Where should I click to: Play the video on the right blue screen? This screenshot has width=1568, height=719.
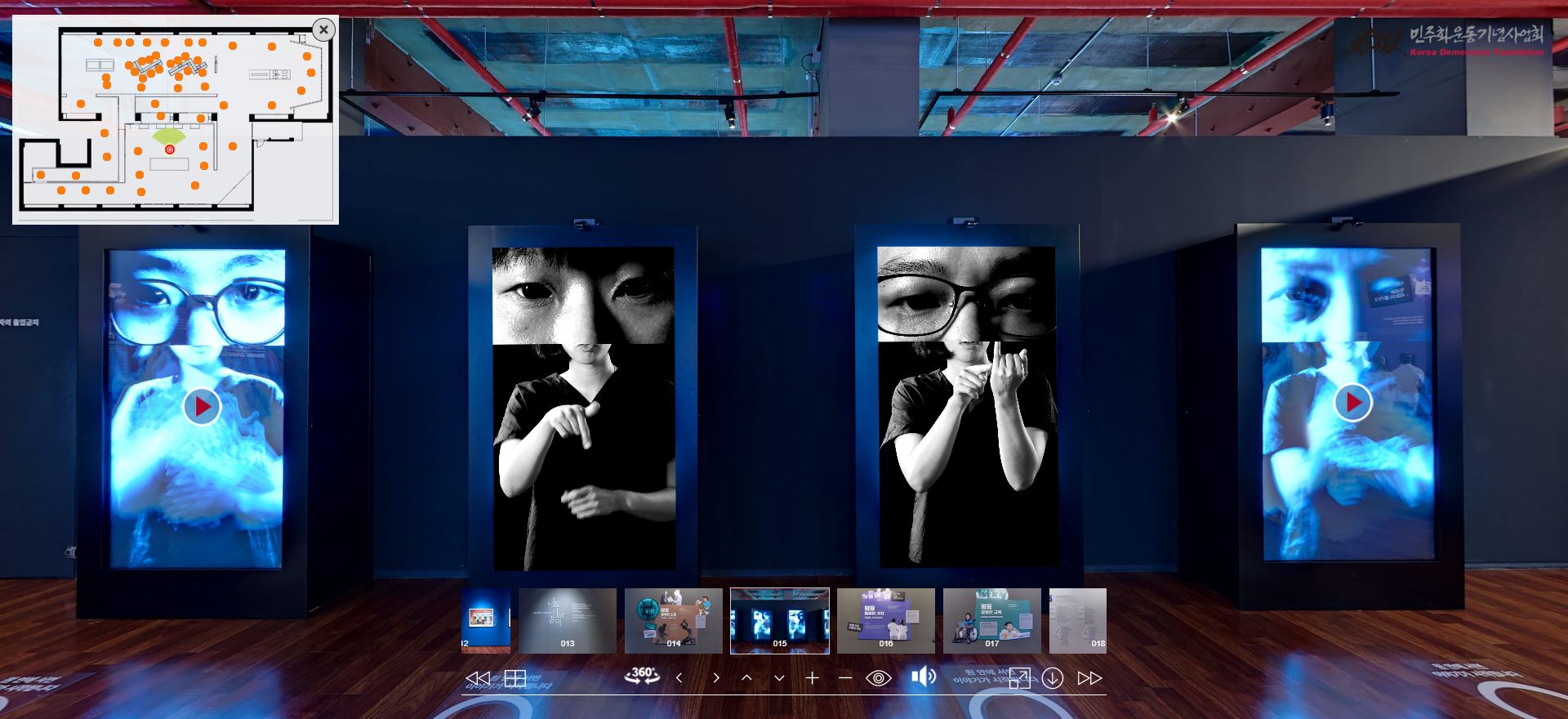pos(1353,402)
